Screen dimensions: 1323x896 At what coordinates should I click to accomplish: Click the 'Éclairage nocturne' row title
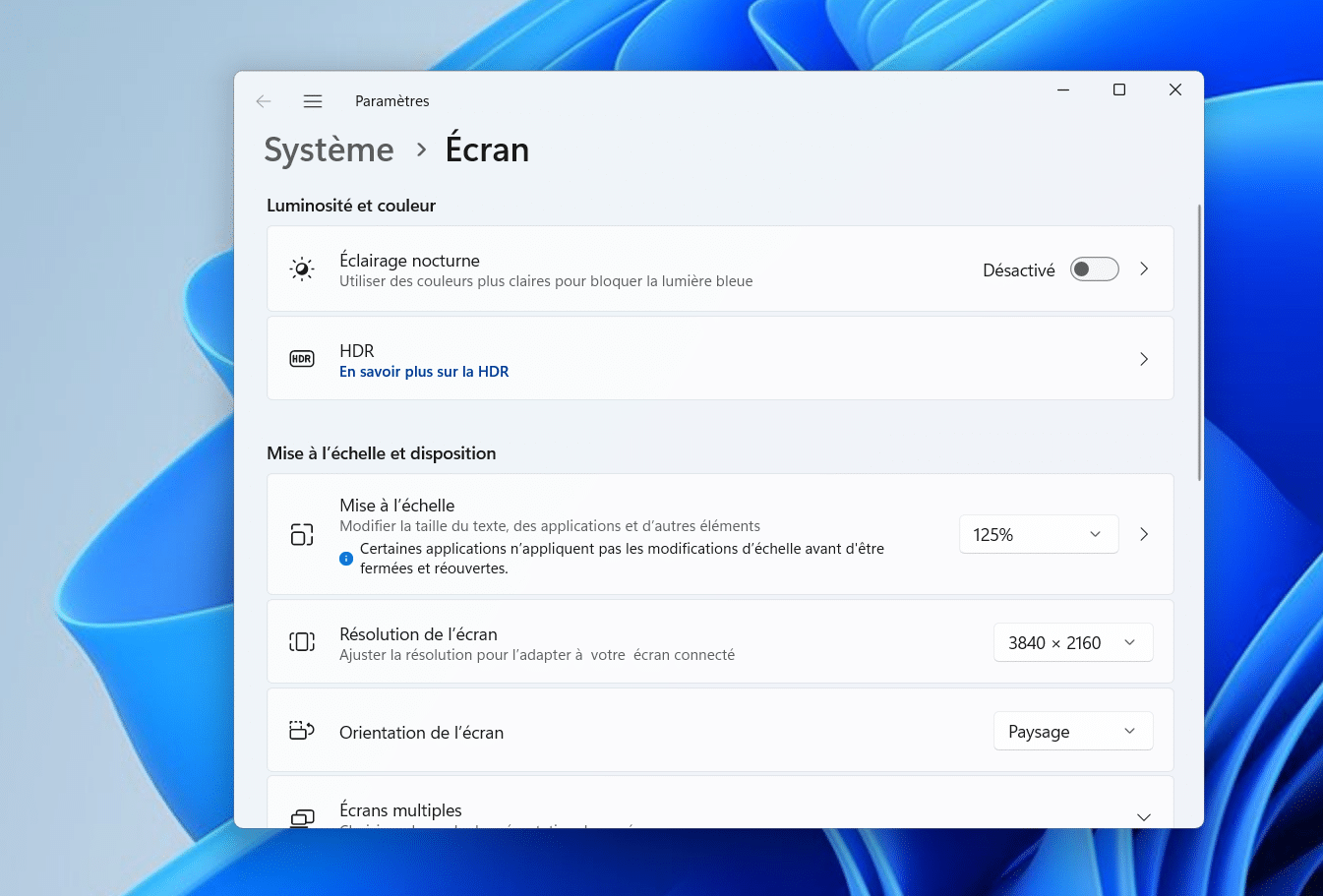tap(409, 261)
